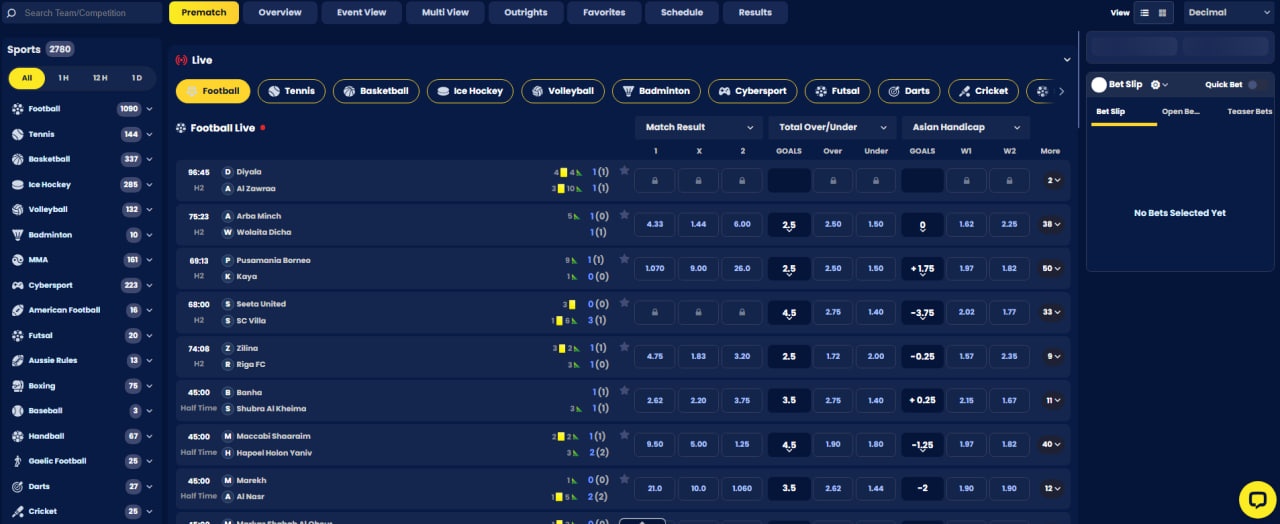Open the Decimal odds format dropdown
Screen dimensions: 1280x524
pyautogui.click(x=1228, y=13)
